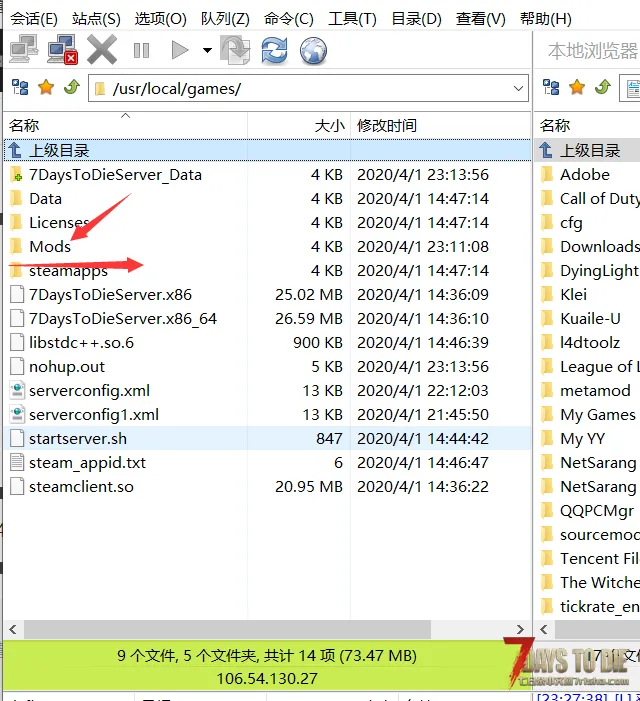Click the steam_appid.txt text file icon

17,463
